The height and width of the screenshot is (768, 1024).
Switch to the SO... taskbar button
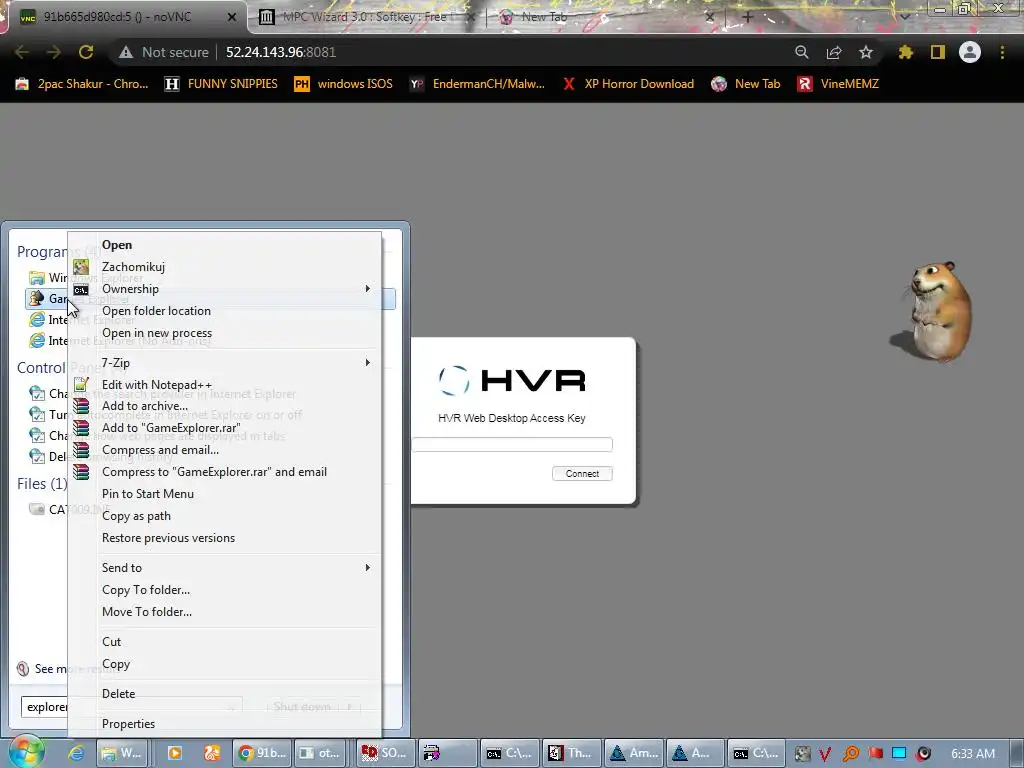coord(385,753)
